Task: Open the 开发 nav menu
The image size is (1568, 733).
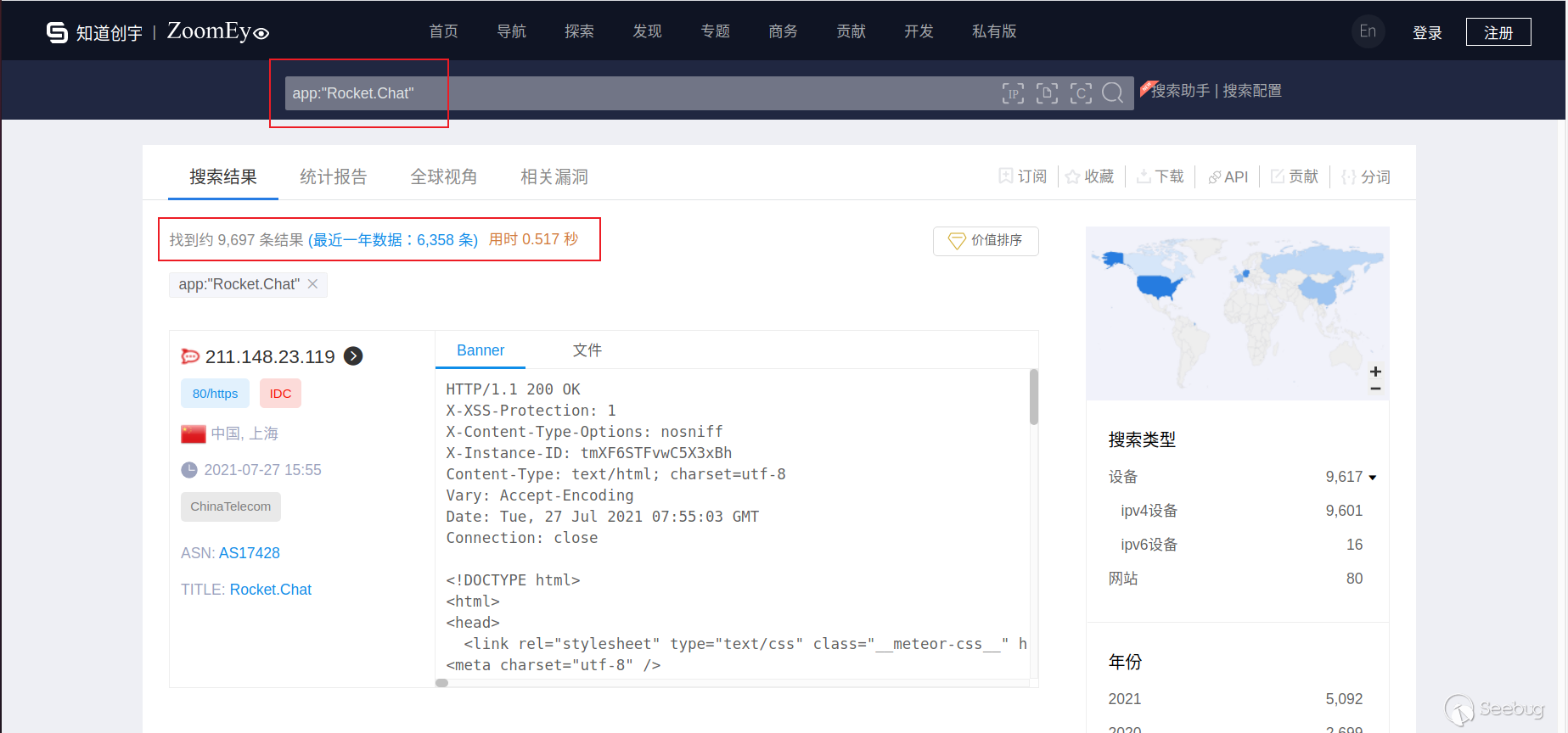Action: [x=919, y=31]
